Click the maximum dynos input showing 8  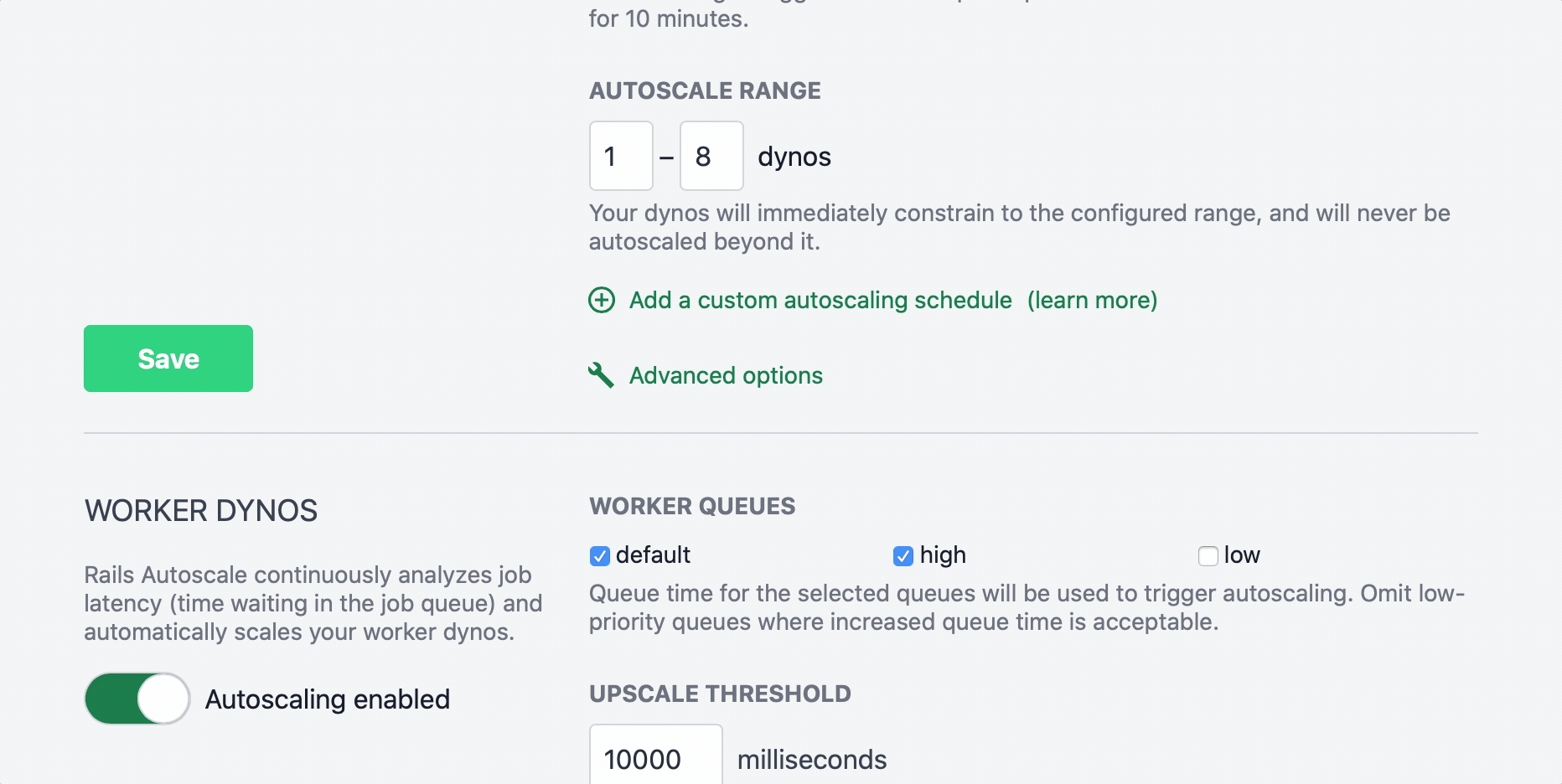pyautogui.click(x=711, y=156)
